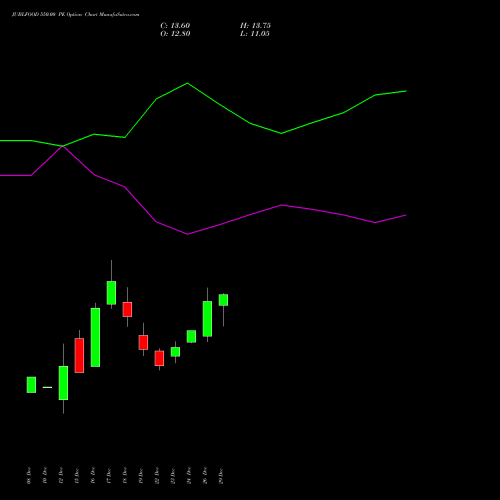
Task: Click the 16 Dec date label
Action: tap(93, 476)
